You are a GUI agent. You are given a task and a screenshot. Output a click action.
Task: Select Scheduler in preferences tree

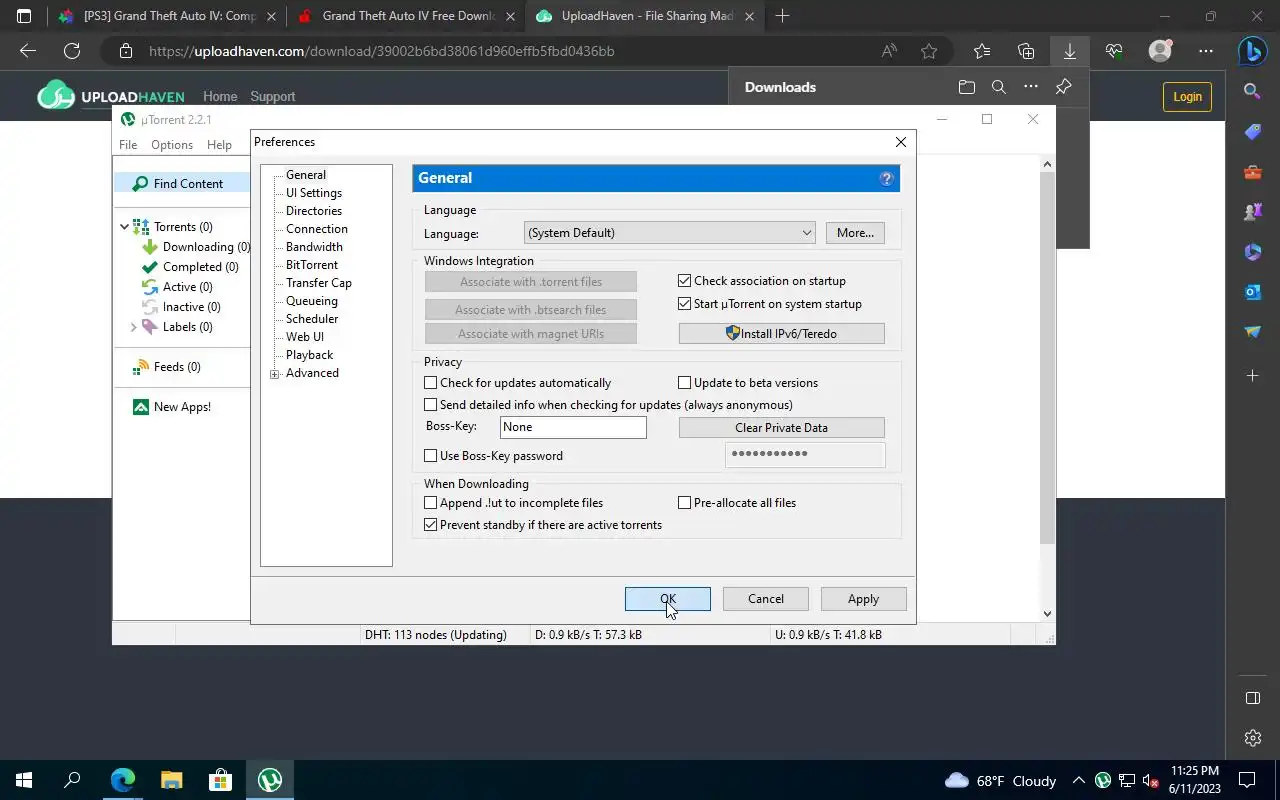[312, 319]
